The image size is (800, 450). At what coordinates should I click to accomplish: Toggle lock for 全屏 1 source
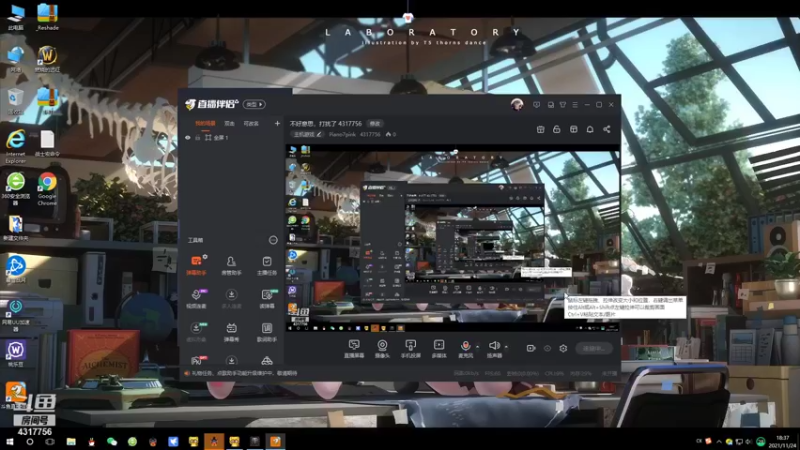(x=197, y=138)
